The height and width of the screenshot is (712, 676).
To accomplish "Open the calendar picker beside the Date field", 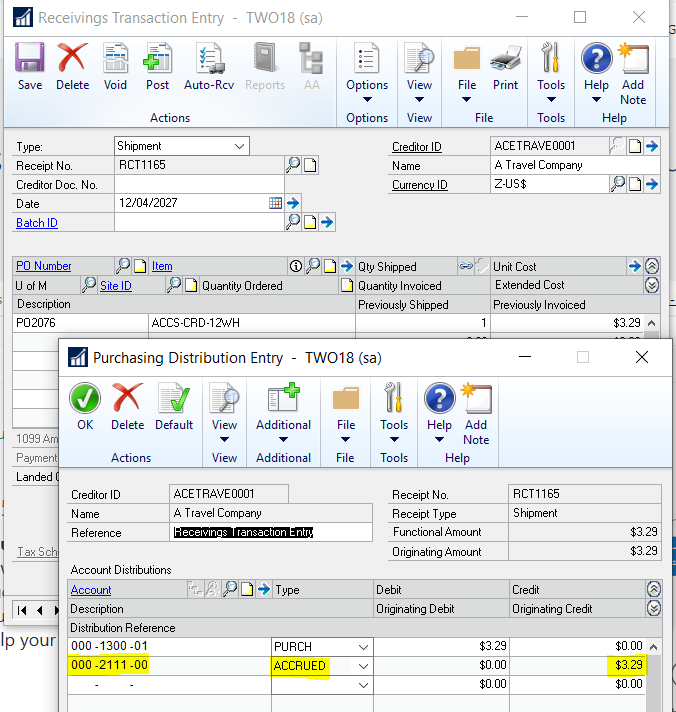I will 276,203.
